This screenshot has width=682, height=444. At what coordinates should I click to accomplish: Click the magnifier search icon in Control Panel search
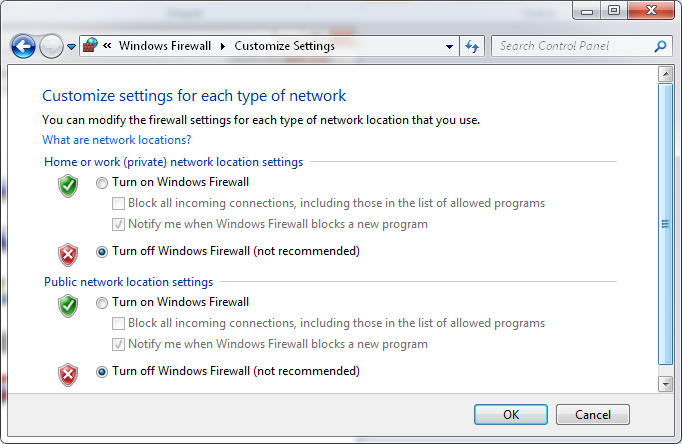tap(660, 46)
